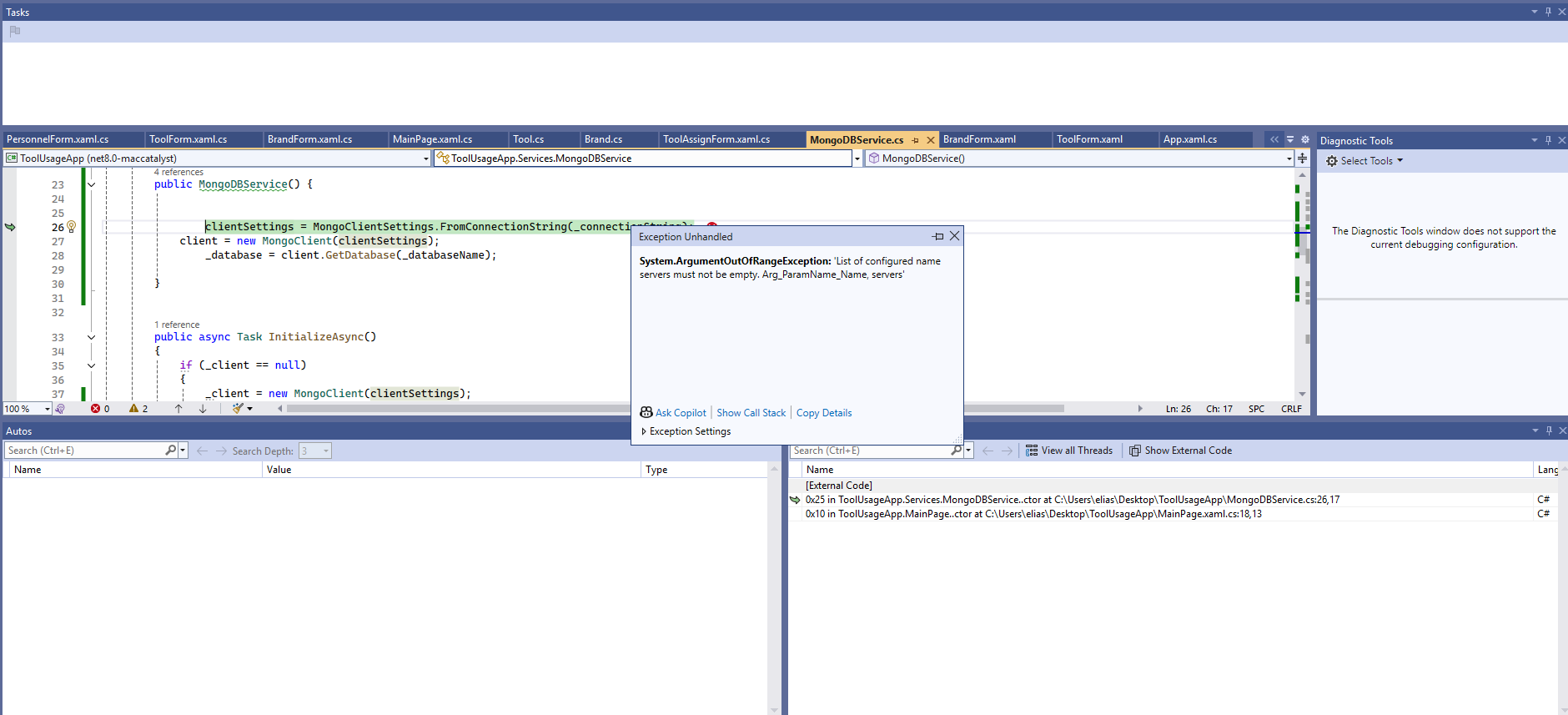Toggle the pin on MongoDBService.cs tab

point(916,140)
